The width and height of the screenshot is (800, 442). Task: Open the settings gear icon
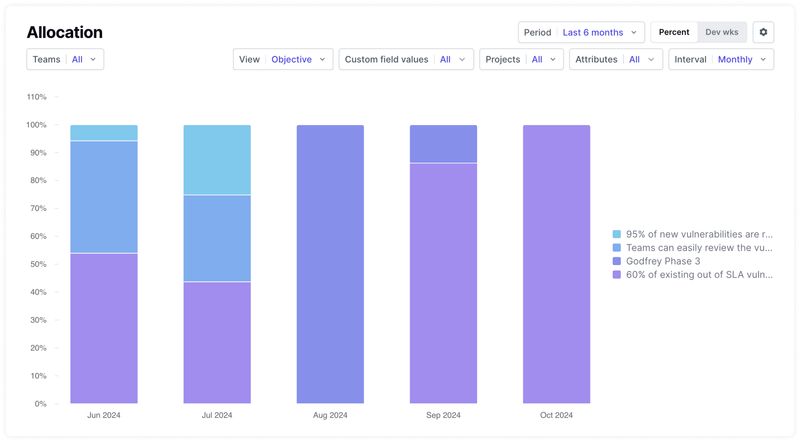(x=763, y=32)
